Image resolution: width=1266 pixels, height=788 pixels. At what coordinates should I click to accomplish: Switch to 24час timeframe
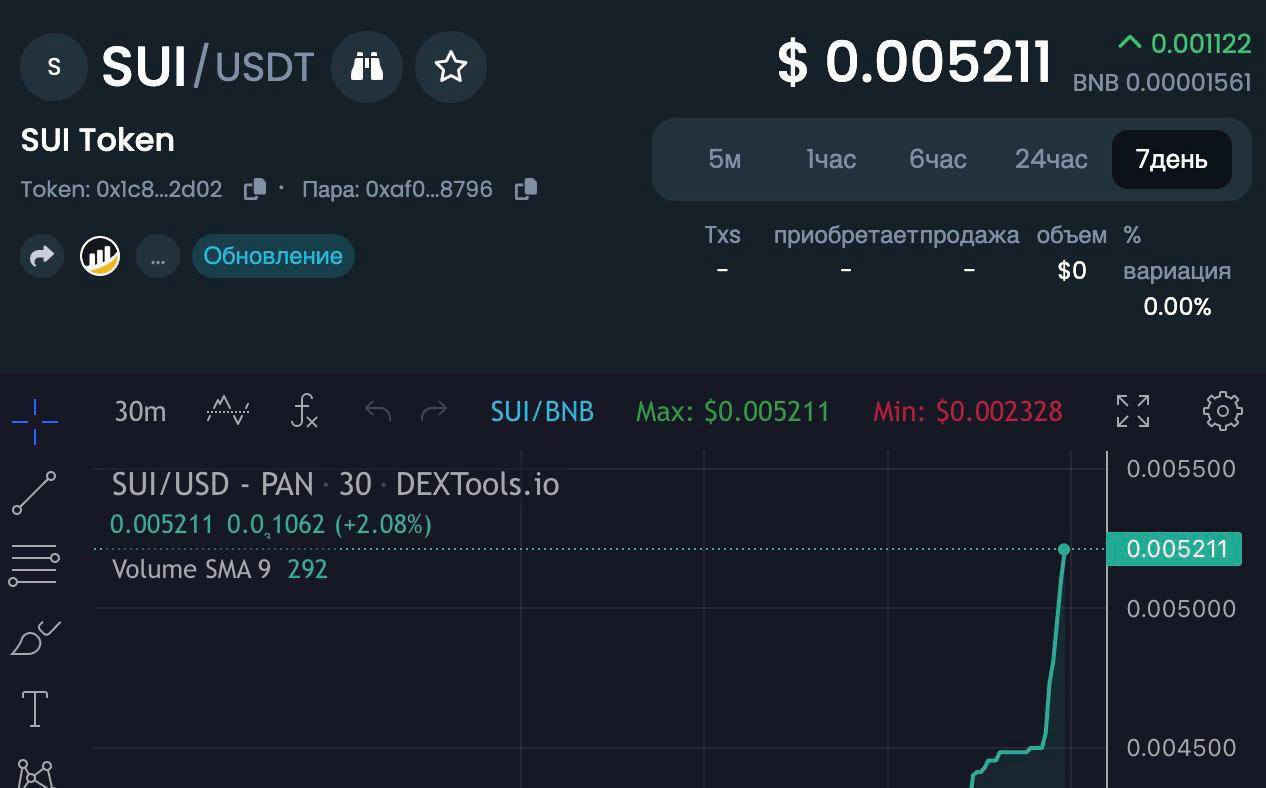(x=1051, y=160)
